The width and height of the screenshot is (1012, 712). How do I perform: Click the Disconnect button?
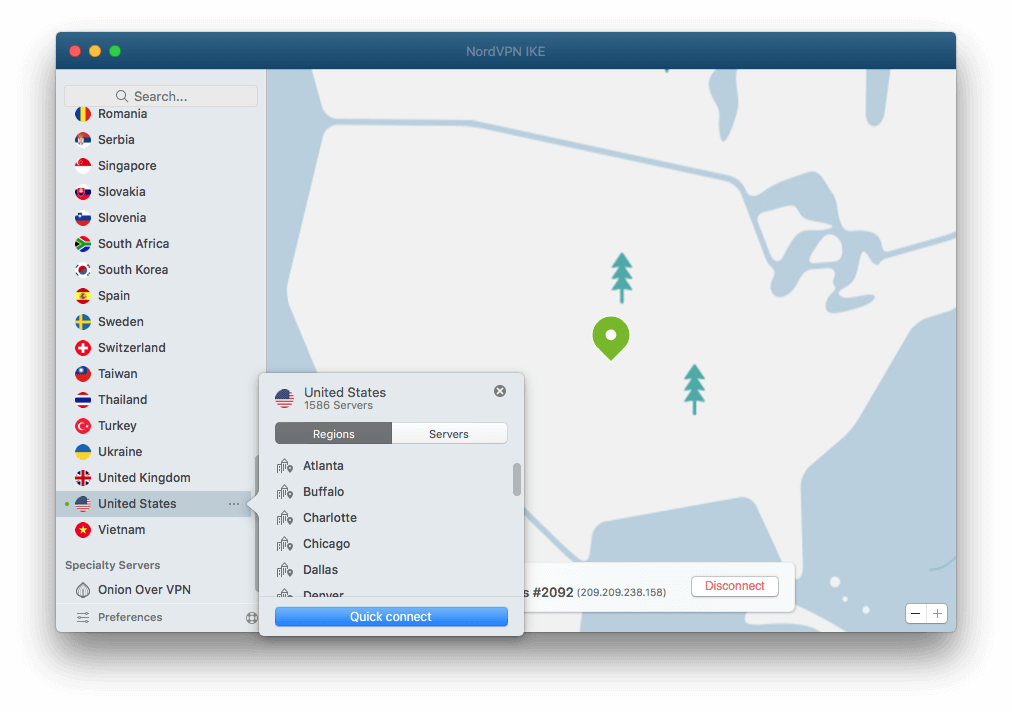pyautogui.click(x=734, y=586)
